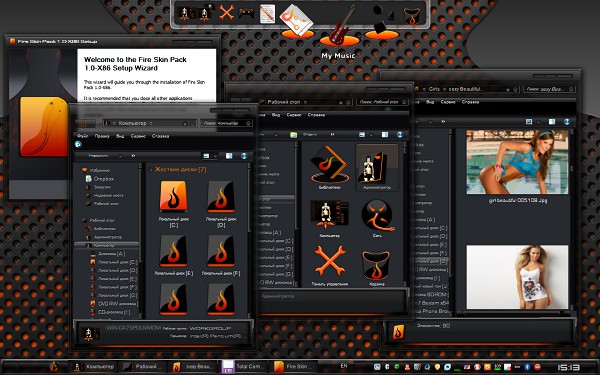Click the Fire Skin Pack setup window title bar

112,41
